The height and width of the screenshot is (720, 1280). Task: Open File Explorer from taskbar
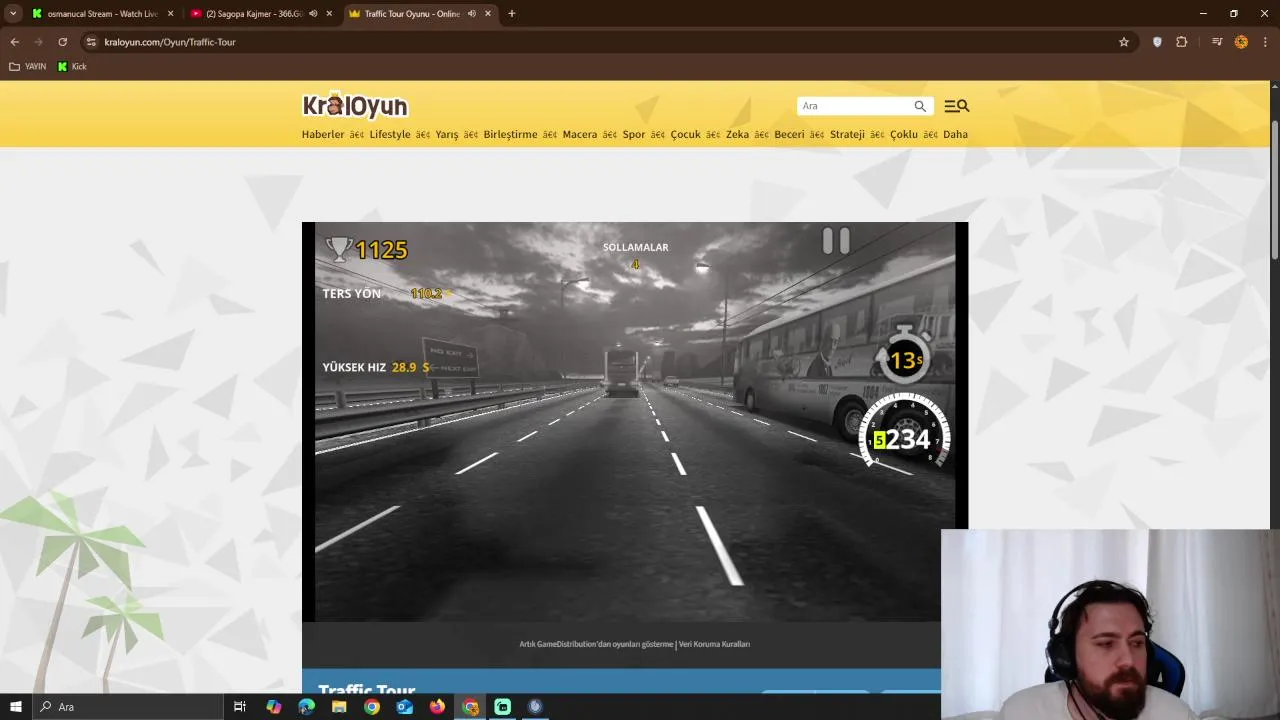click(339, 707)
